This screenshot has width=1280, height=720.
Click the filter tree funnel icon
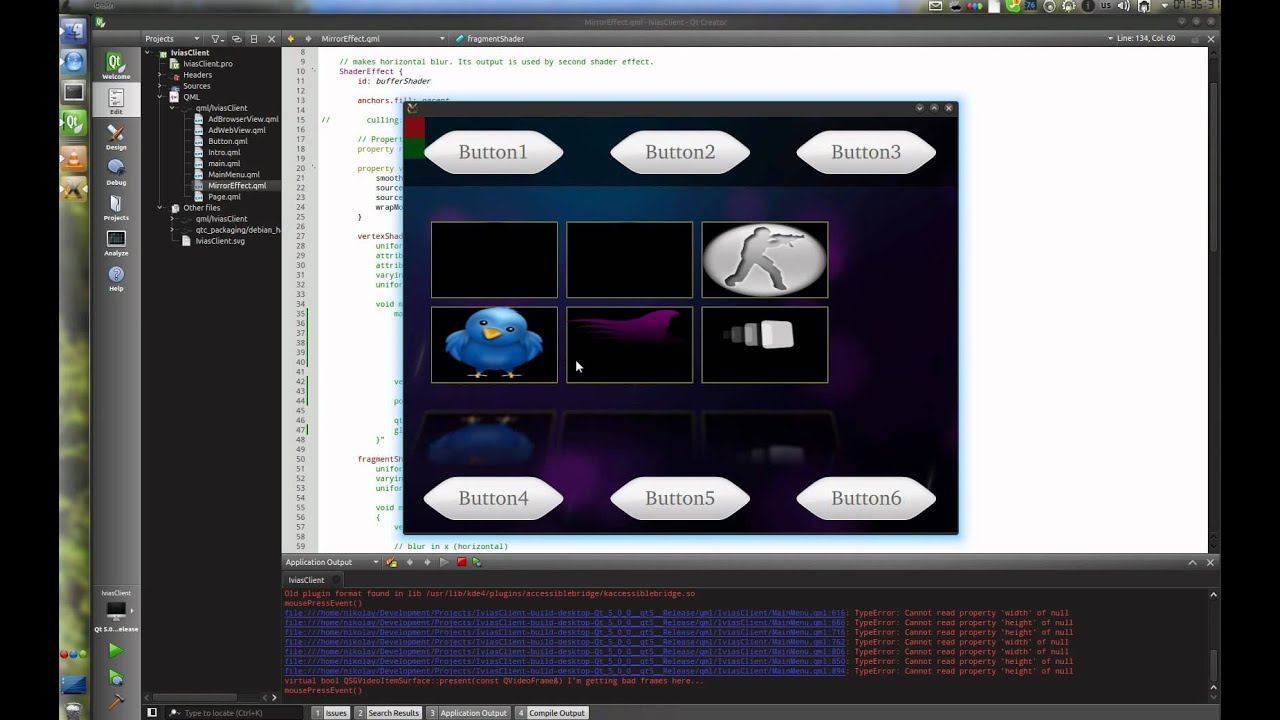pyautogui.click(x=216, y=39)
